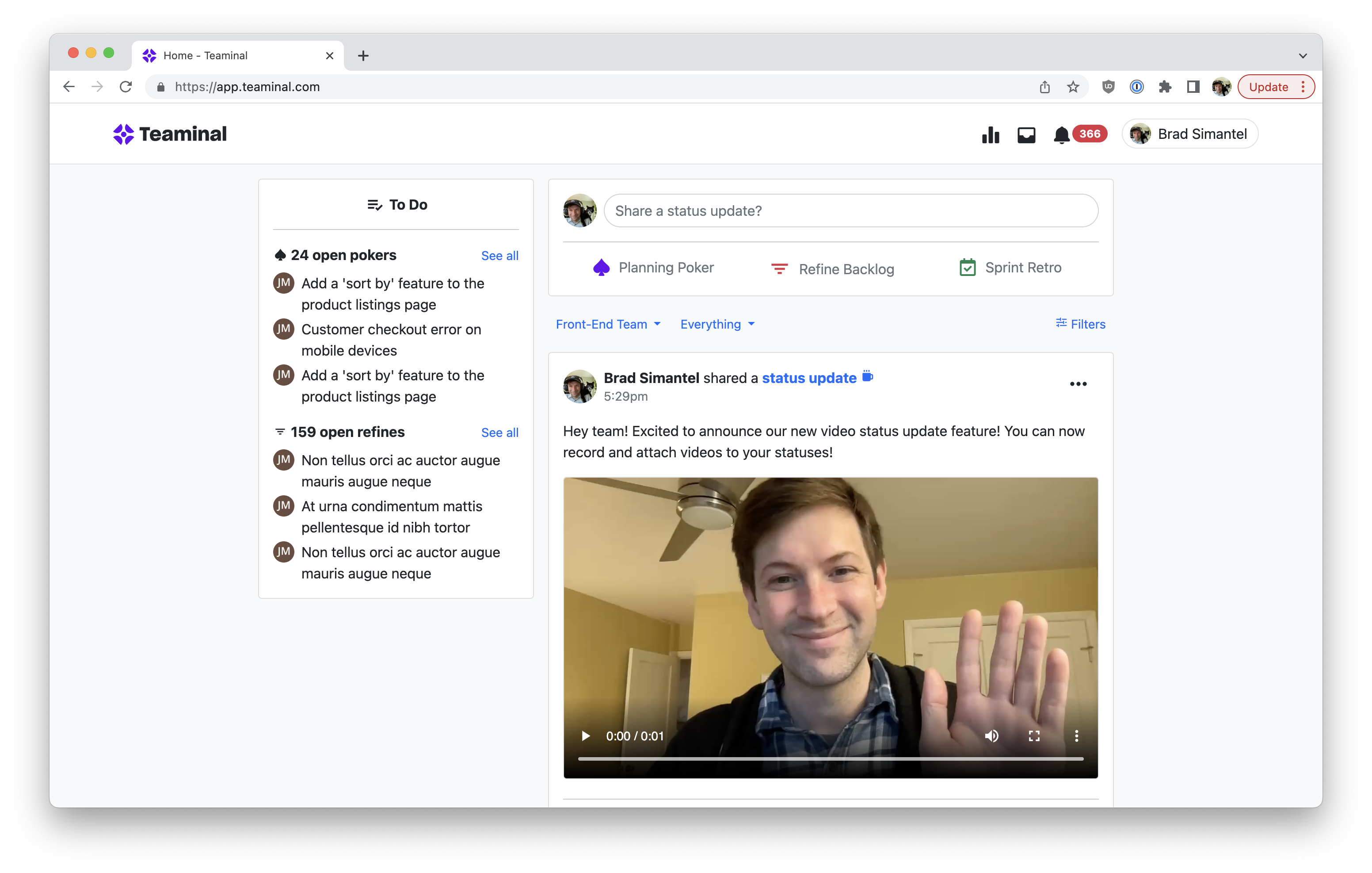The image size is (1372, 873).
Task: Open video more options menu
Action: coord(1076,735)
